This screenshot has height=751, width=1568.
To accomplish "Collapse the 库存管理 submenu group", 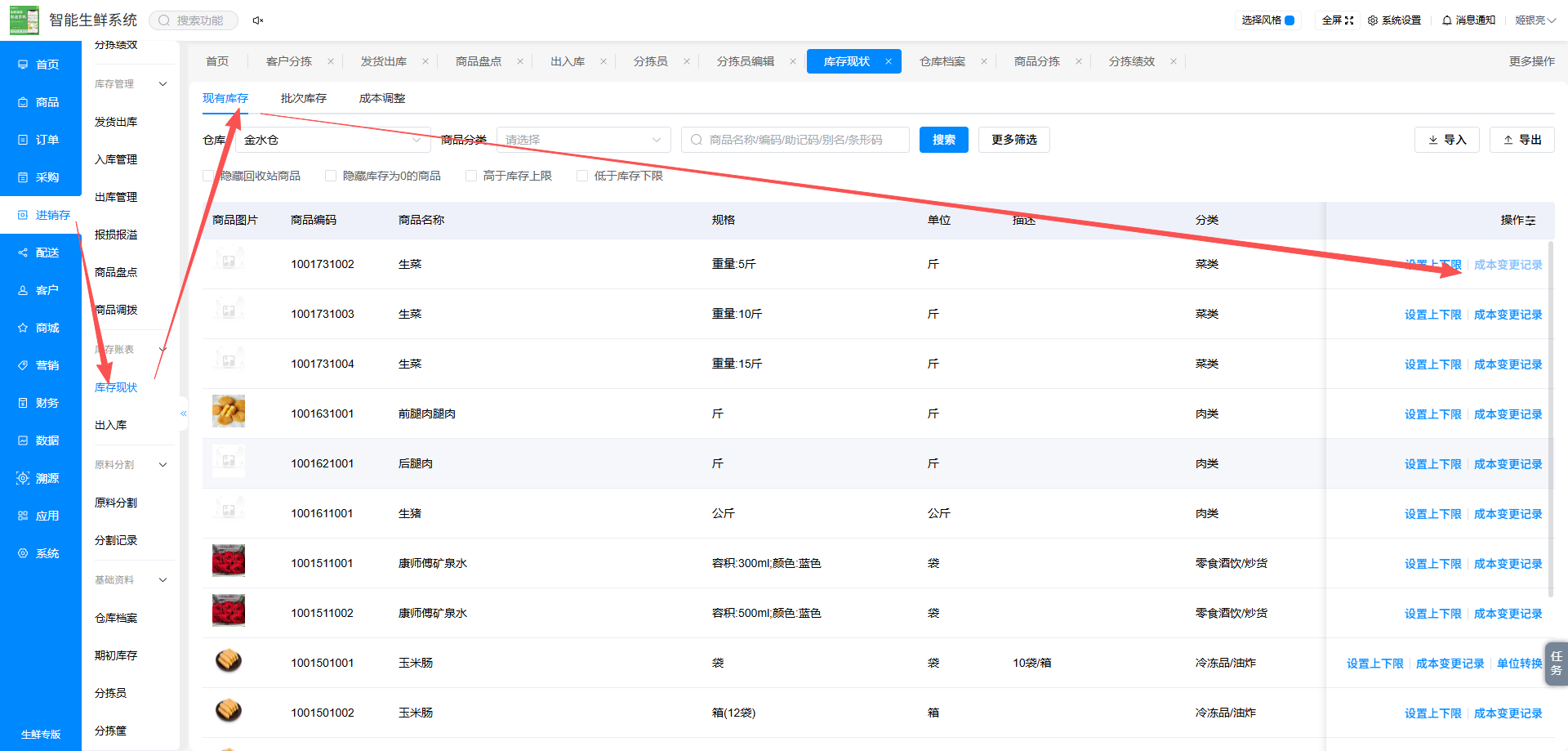I will coord(163,84).
